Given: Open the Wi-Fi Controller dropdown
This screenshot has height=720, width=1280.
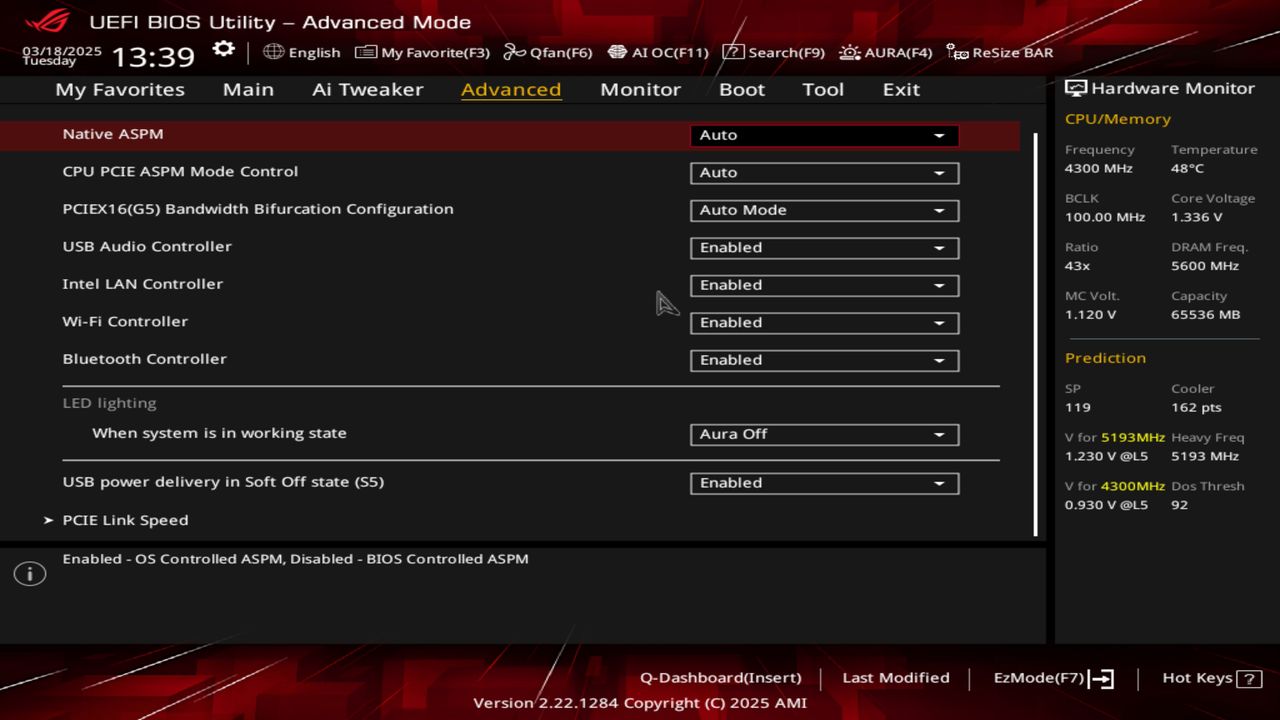Looking at the screenshot, I should [x=824, y=323].
